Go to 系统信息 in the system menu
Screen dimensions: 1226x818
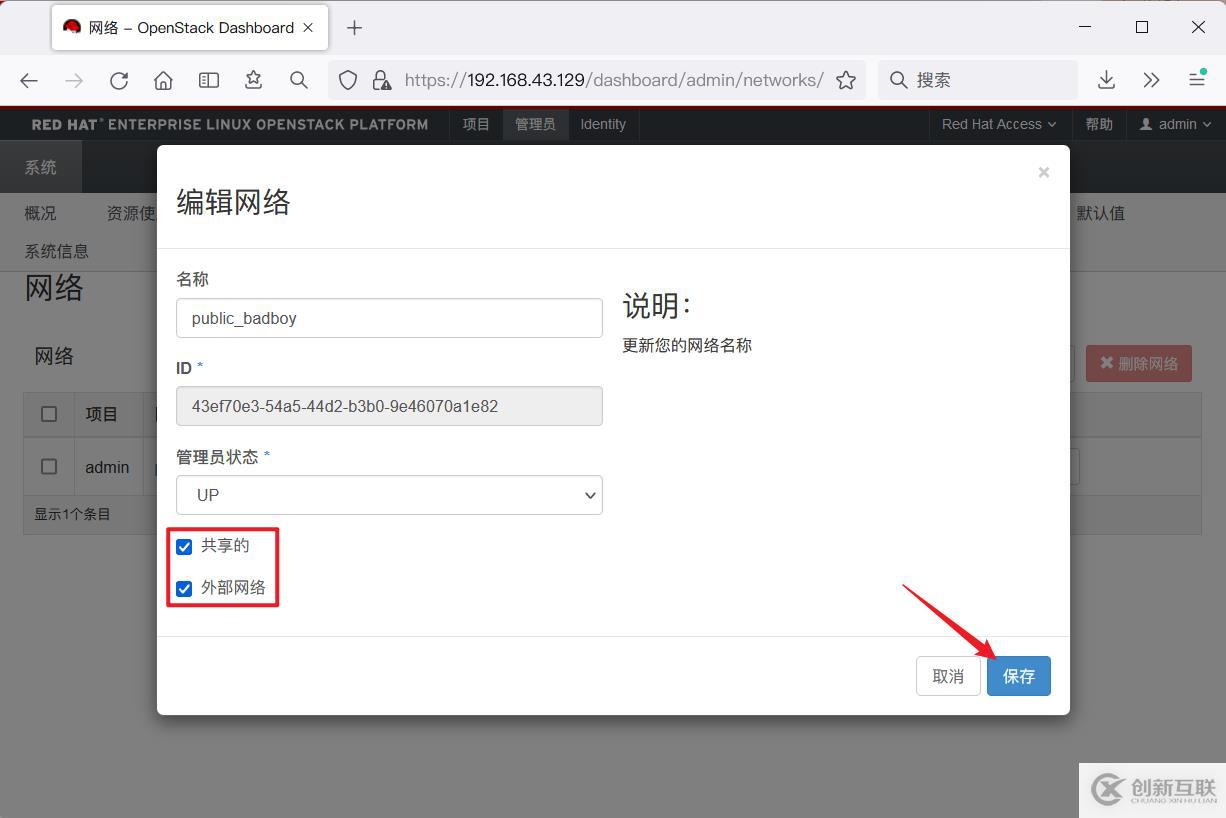point(57,251)
